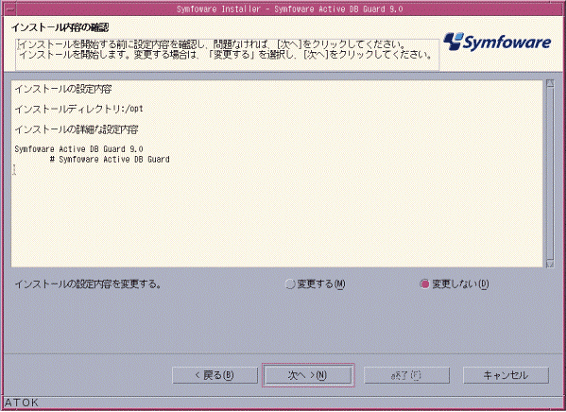
Task: Click 'インストールの設定内容を変更する。' label
Action: coord(88,284)
